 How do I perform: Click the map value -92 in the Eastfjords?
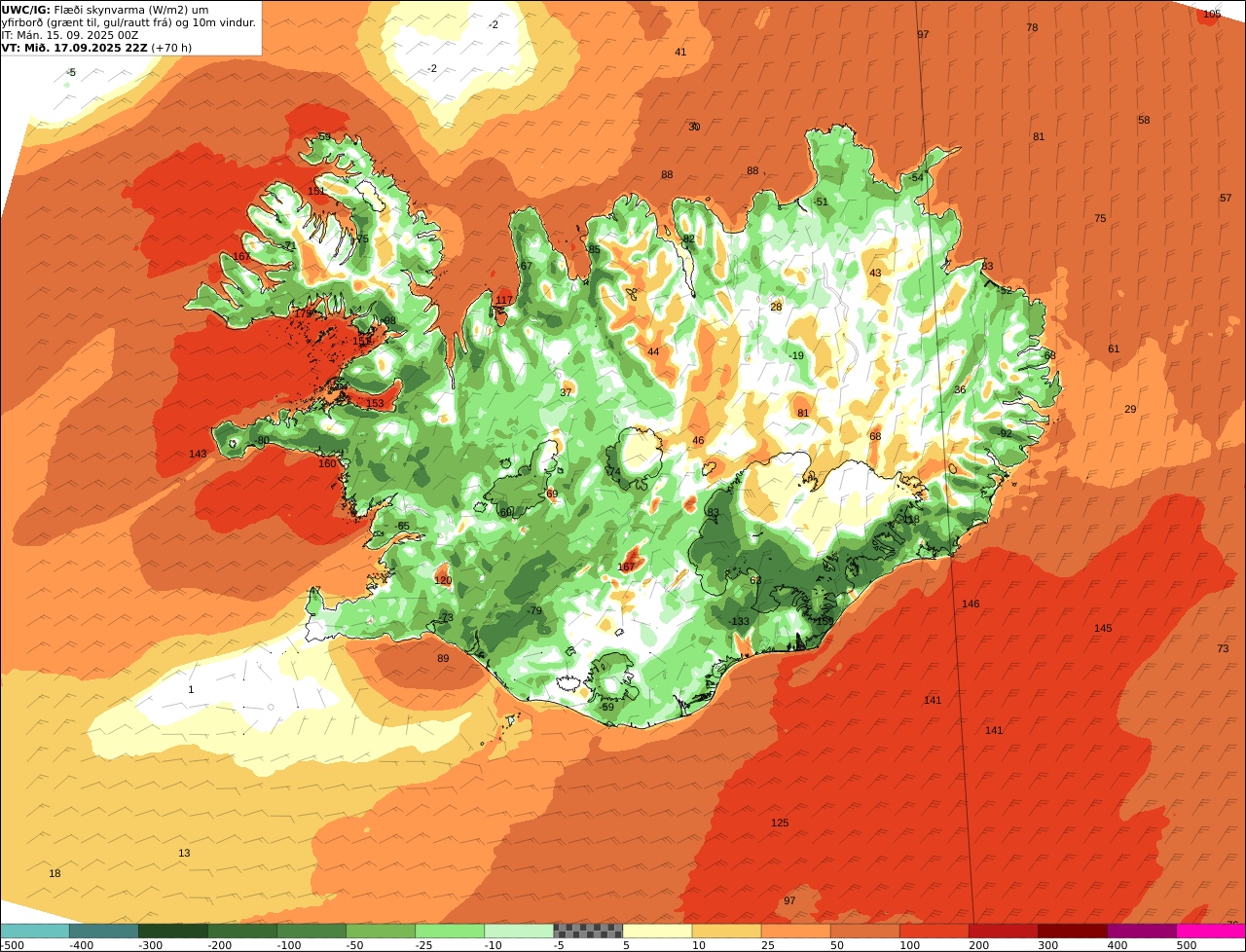(x=1005, y=433)
